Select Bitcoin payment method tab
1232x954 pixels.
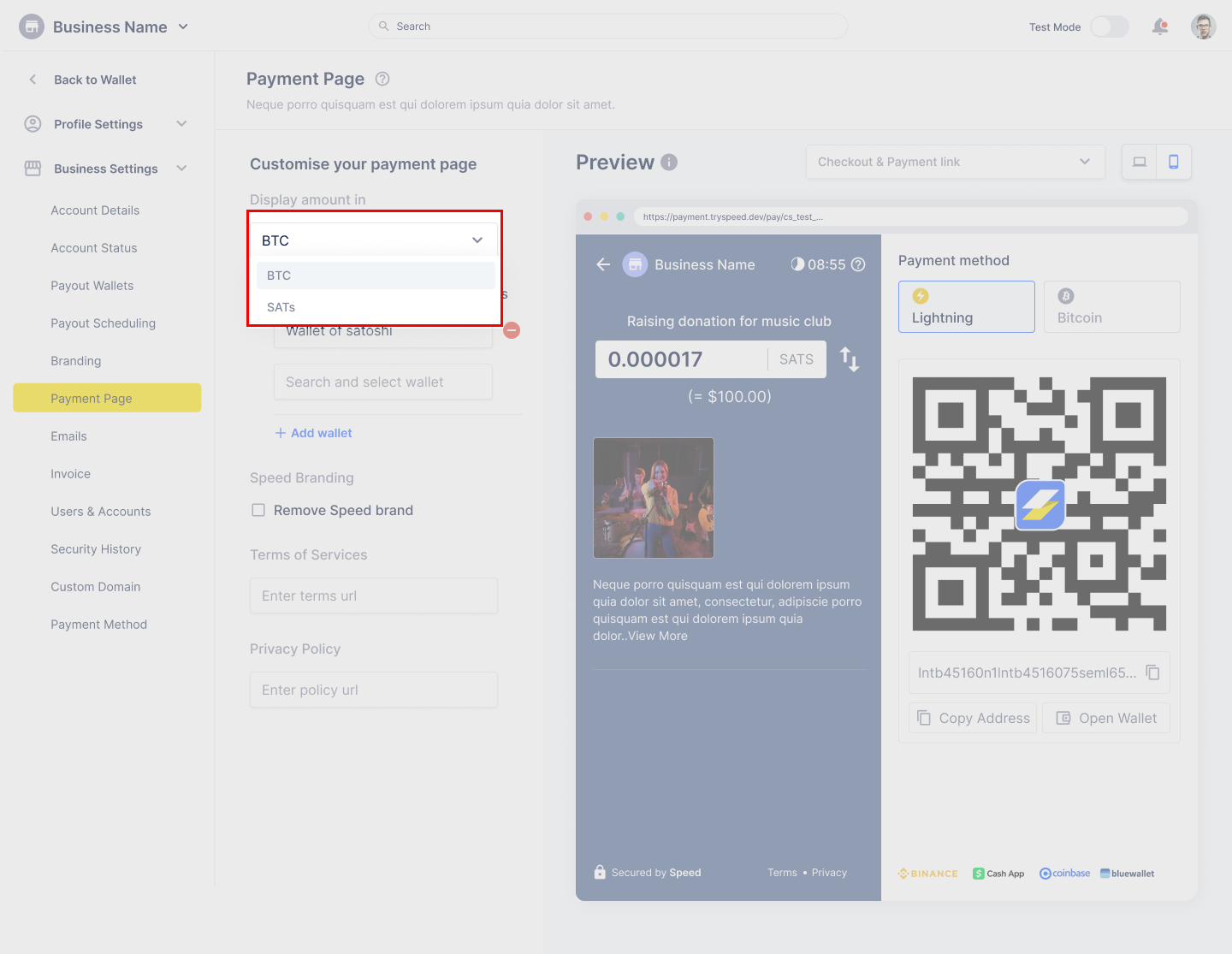click(1112, 306)
